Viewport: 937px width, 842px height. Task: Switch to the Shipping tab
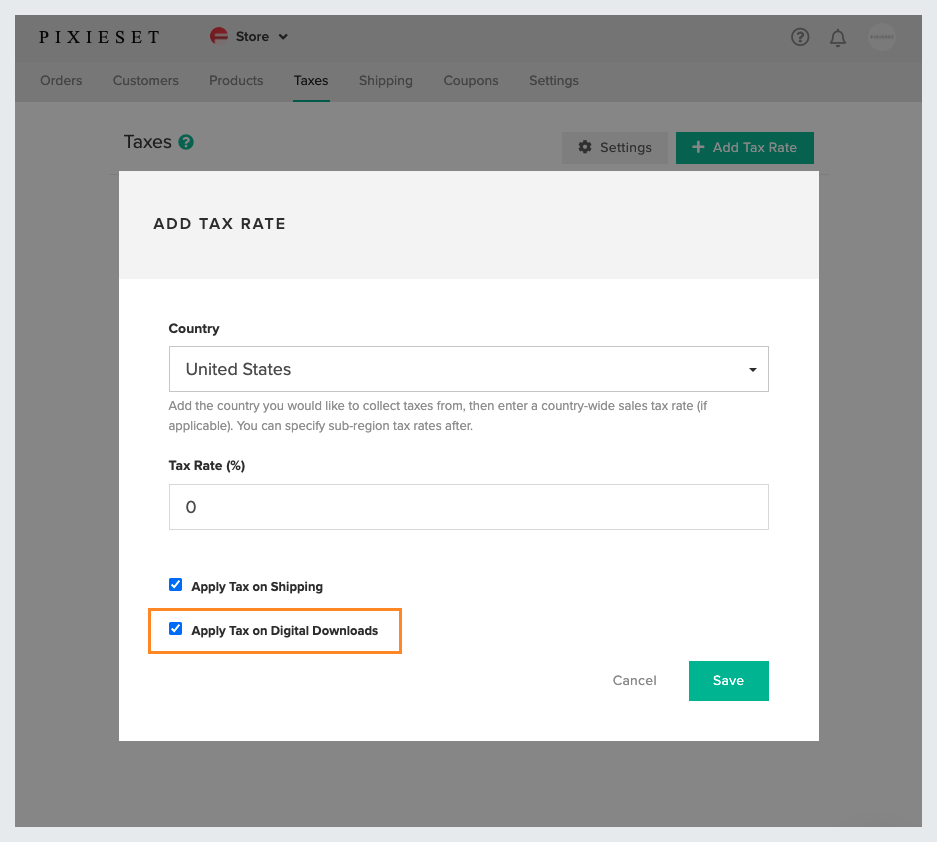[x=385, y=81]
